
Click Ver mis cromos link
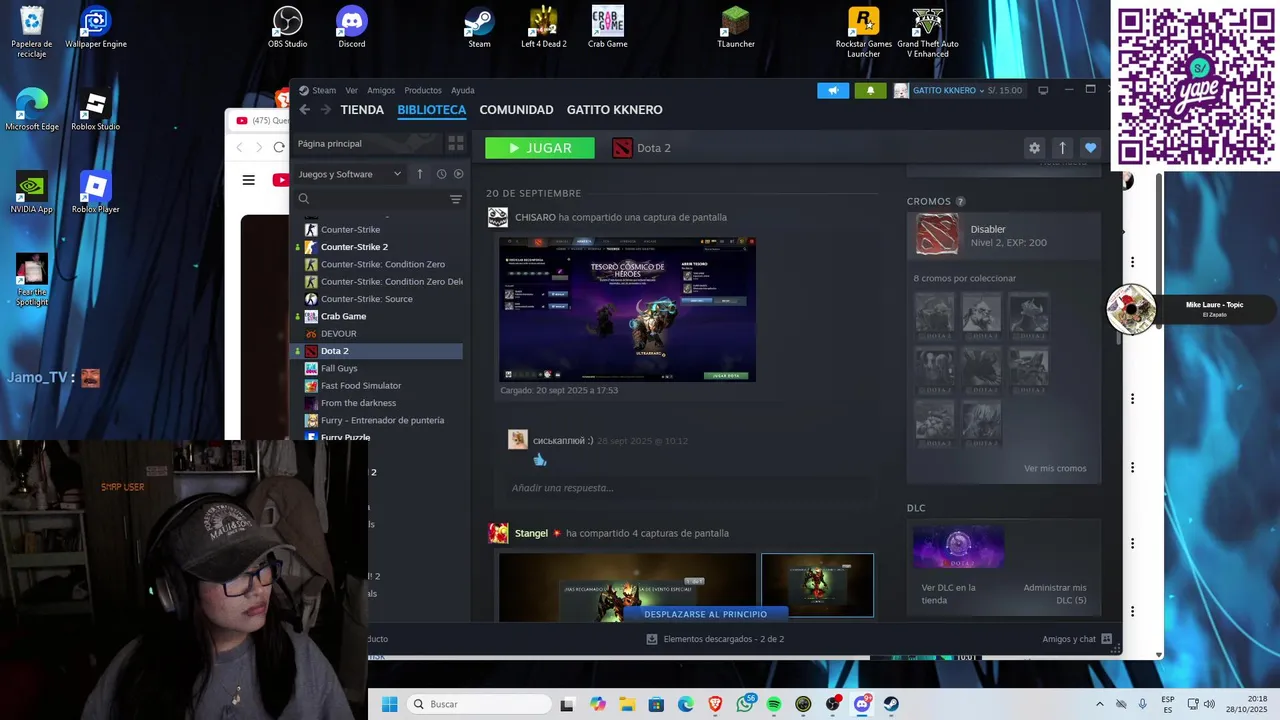(1055, 468)
